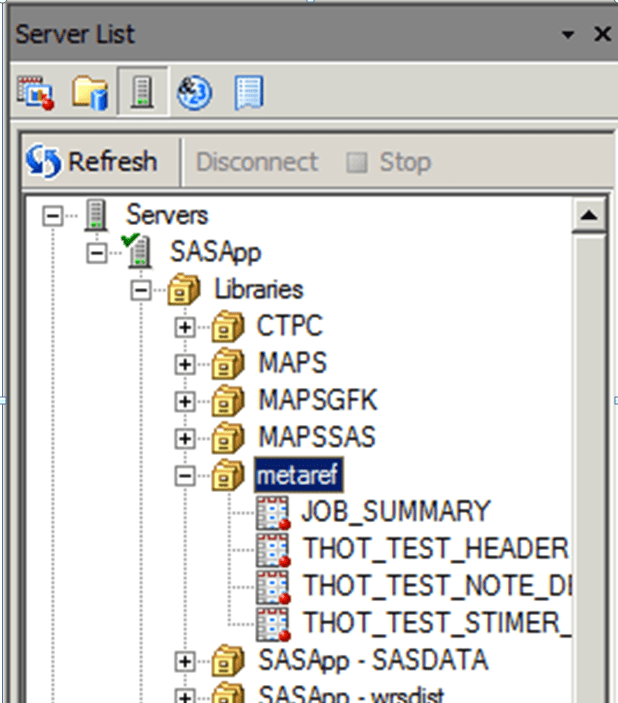Click the THOT_TEST_STIMER table icon
This screenshot has height=703, width=618.
[273, 624]
